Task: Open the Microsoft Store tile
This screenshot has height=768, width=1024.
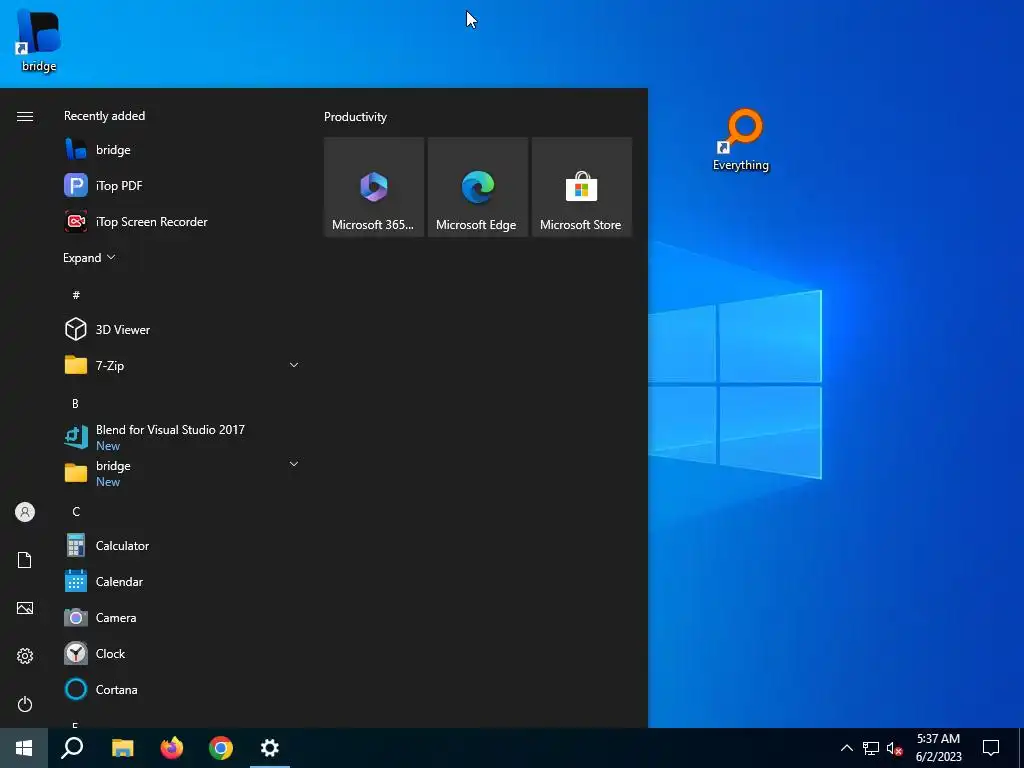Action: point(581,187)
